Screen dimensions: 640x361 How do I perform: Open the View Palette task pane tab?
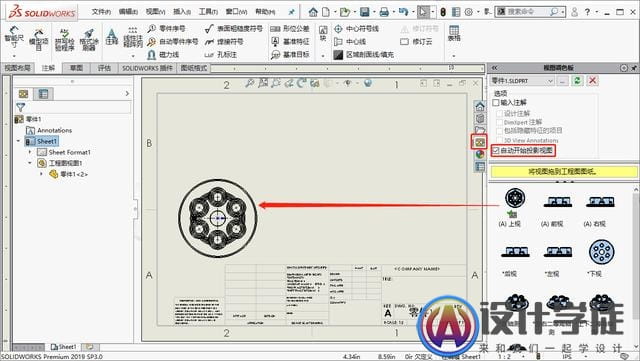pos(480,142)
